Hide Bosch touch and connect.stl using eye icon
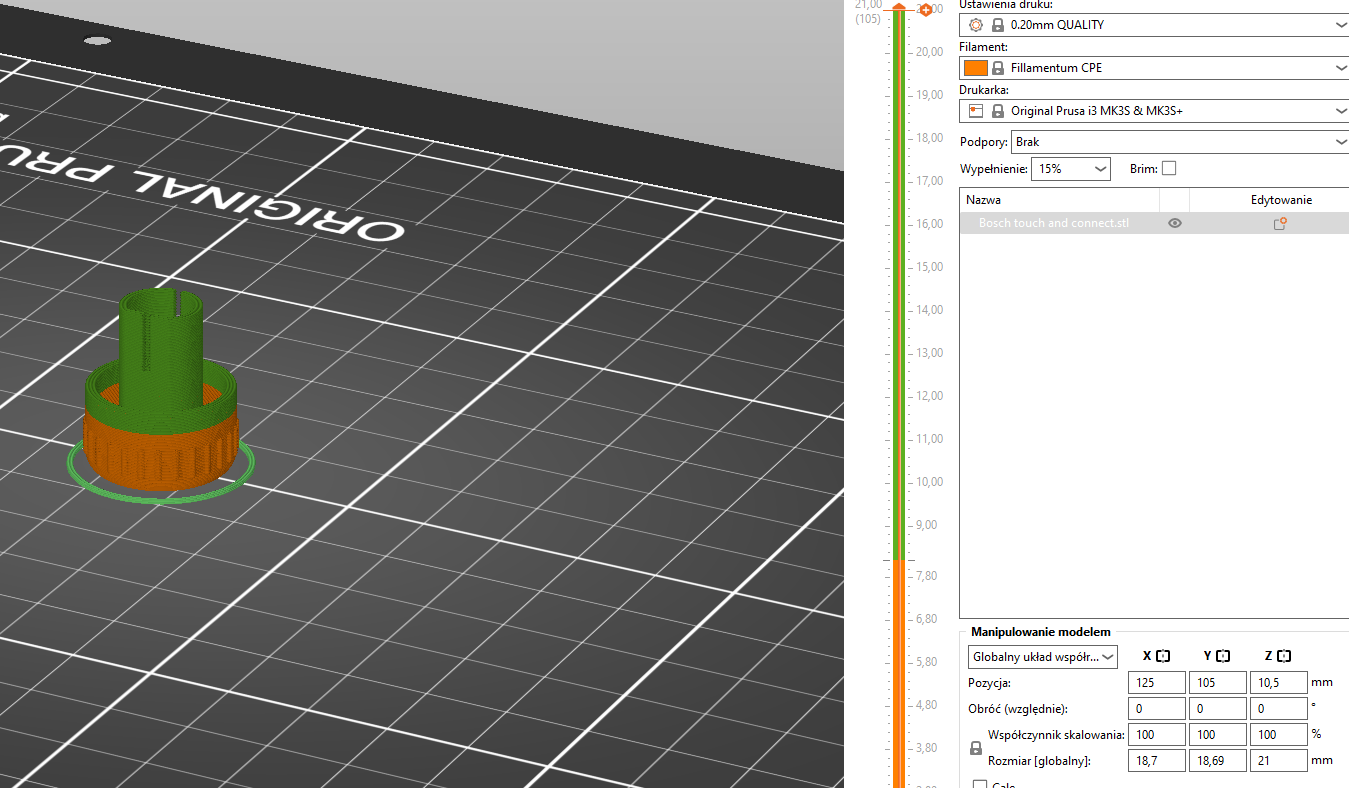This screenshot has height=788, width=1349. tap(1175, 224)
